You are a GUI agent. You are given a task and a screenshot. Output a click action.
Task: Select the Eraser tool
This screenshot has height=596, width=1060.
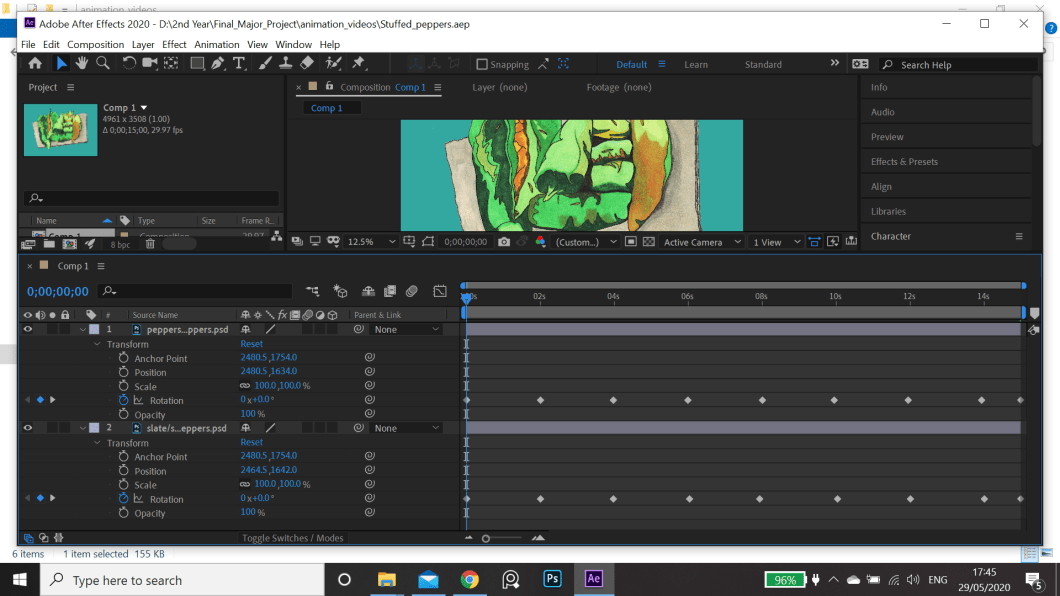(307, 64)
